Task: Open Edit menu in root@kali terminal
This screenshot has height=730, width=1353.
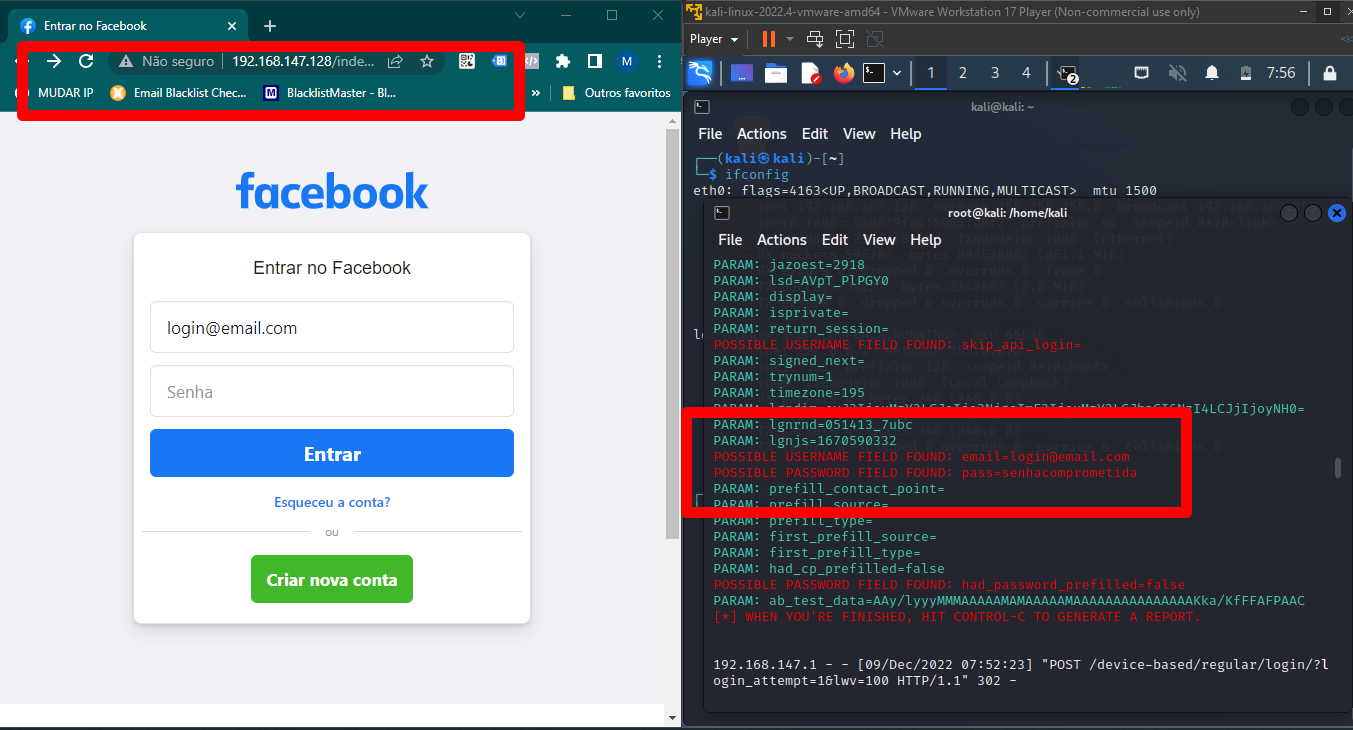Action: pos(835,240)
